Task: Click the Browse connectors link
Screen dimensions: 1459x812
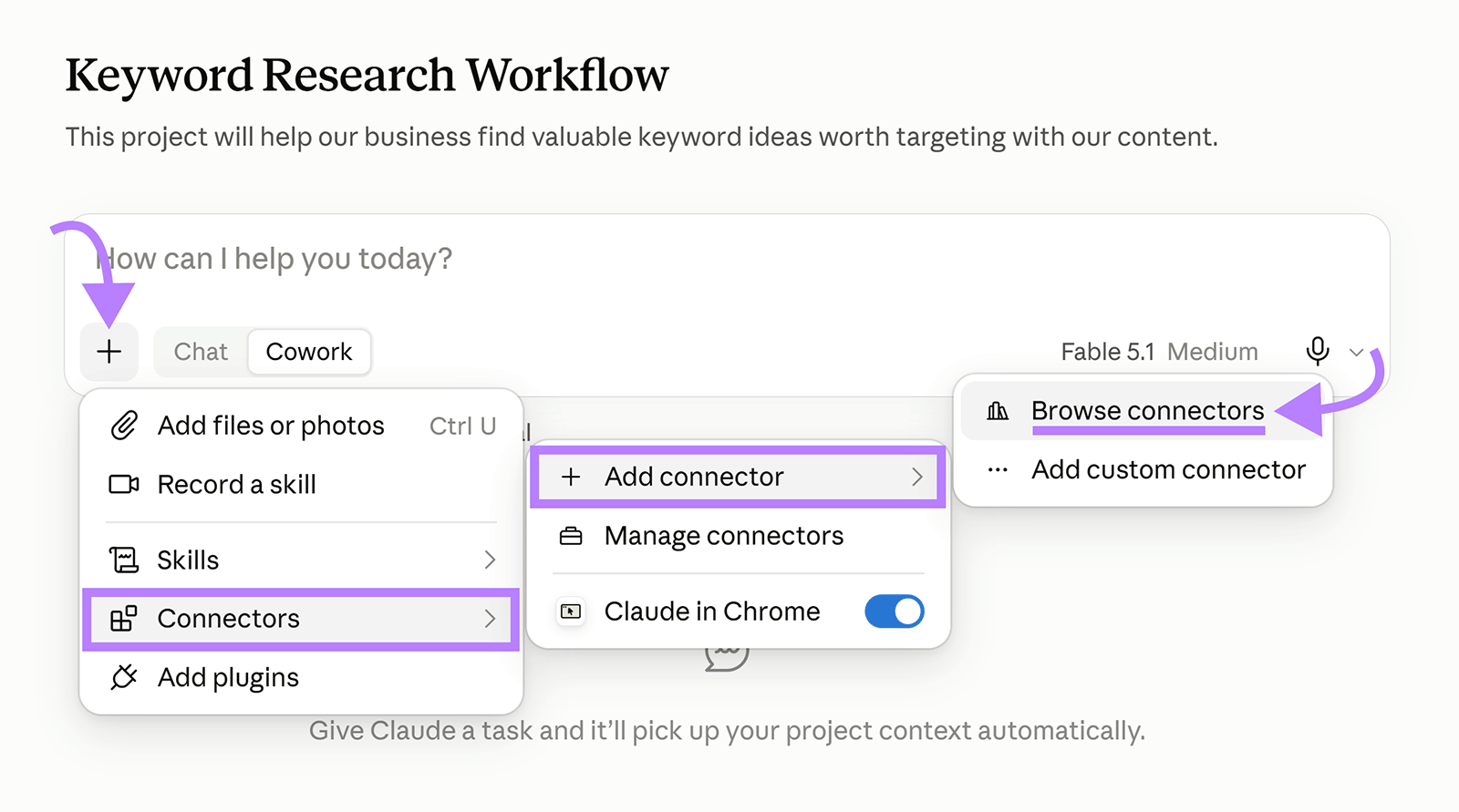Action: 1147,411
